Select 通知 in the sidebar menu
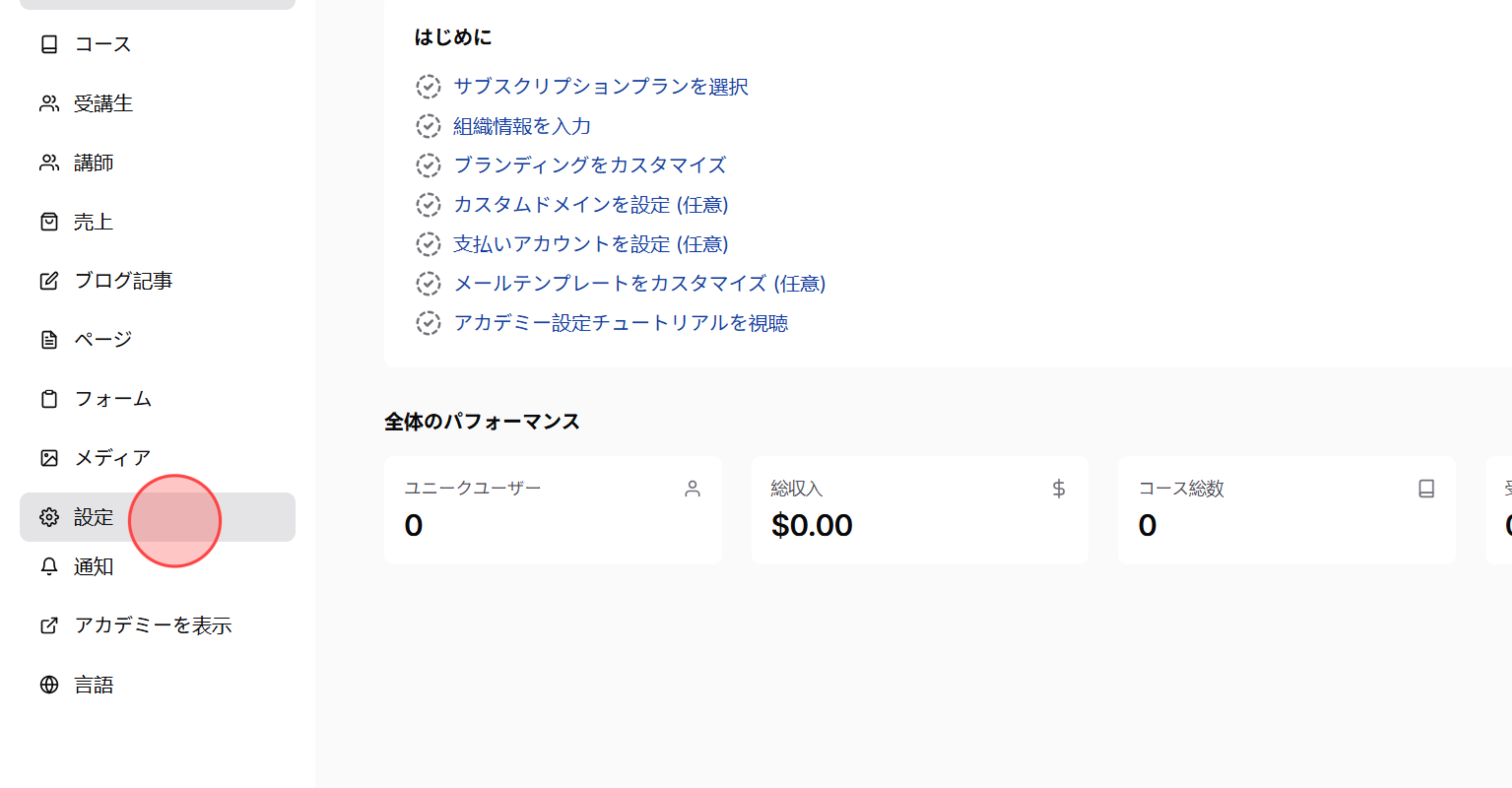The width and height of the screenshot is (1512, 788). point(94,566)
